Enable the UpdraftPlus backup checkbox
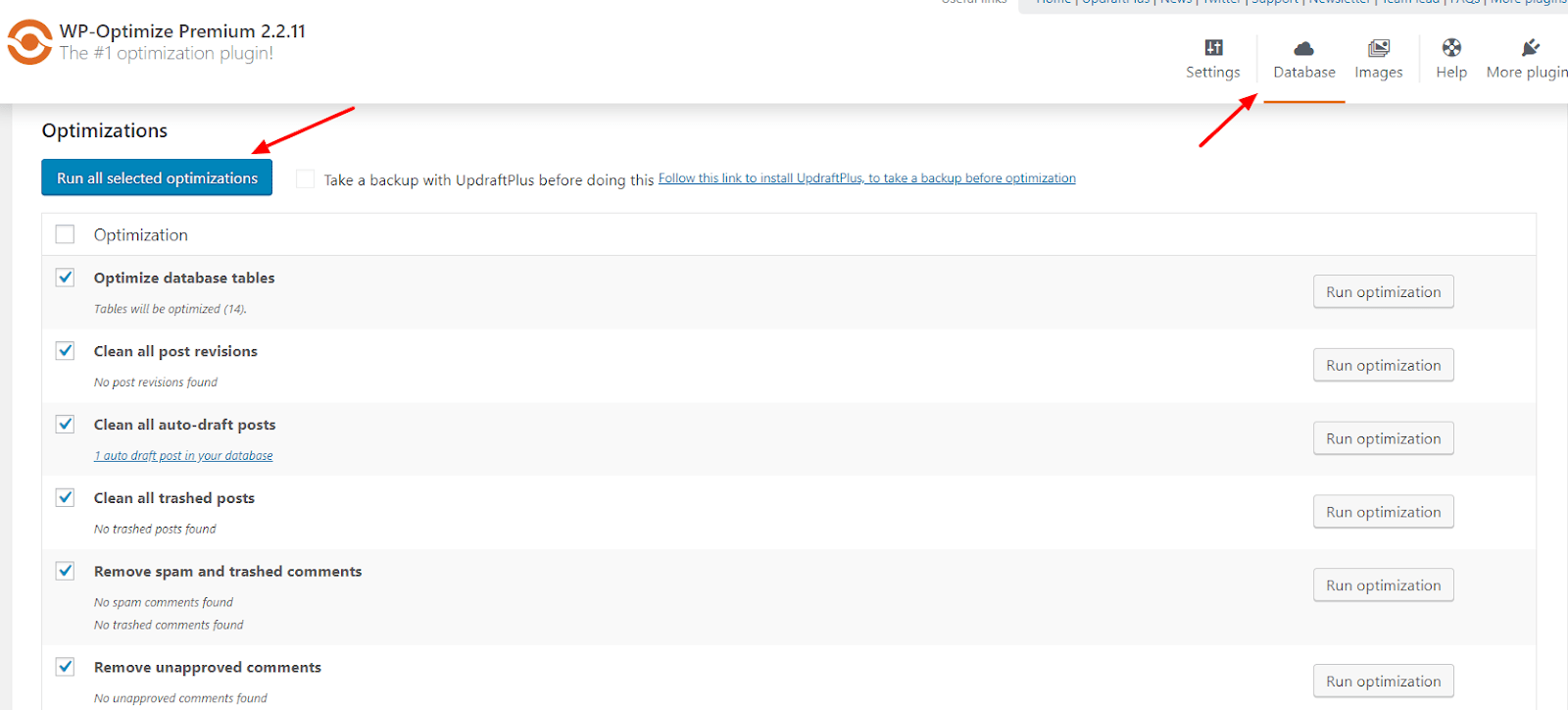Screen dimensions: 1568x710 click(x=306, y=178)
